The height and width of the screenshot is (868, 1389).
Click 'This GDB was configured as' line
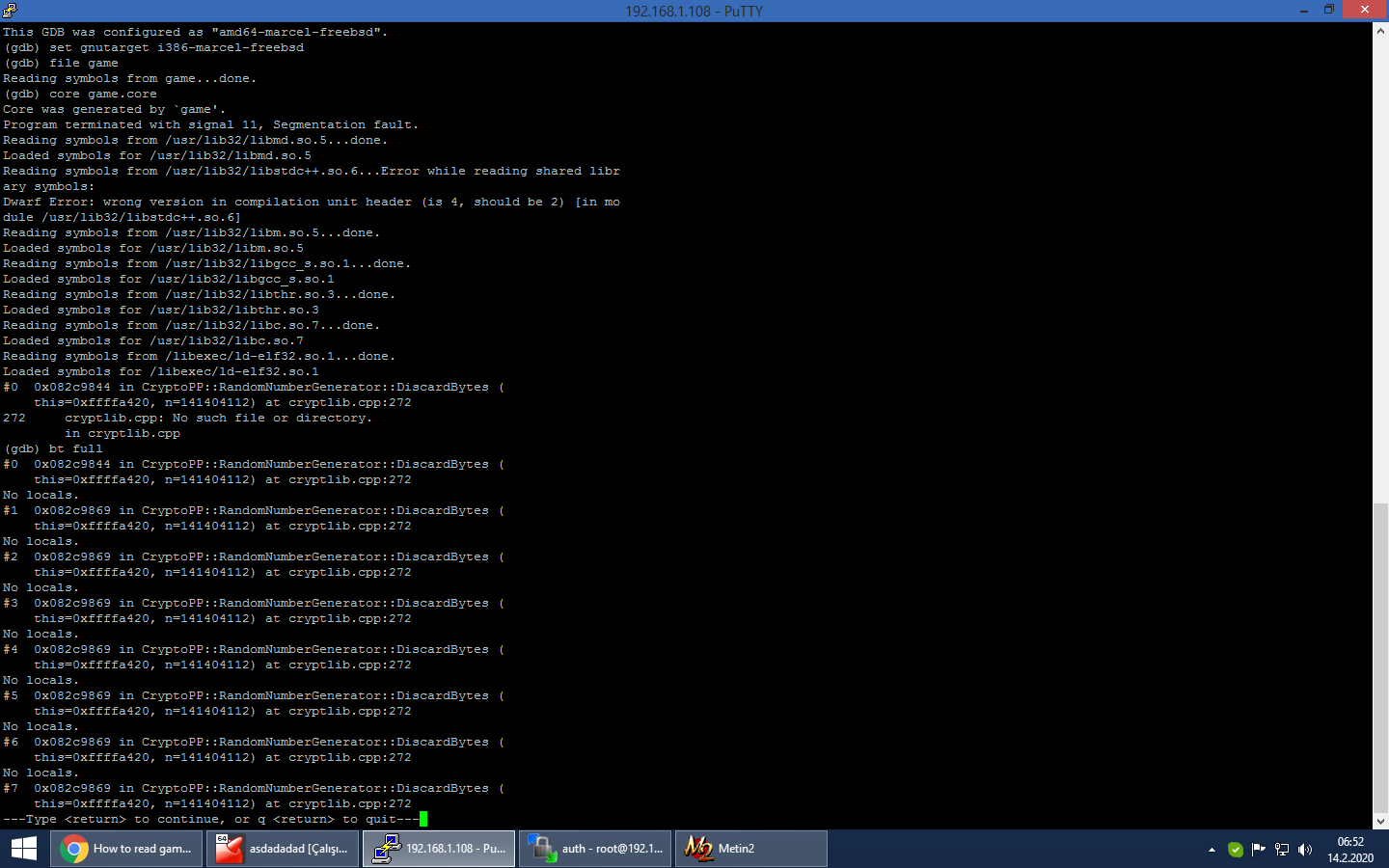195,32
